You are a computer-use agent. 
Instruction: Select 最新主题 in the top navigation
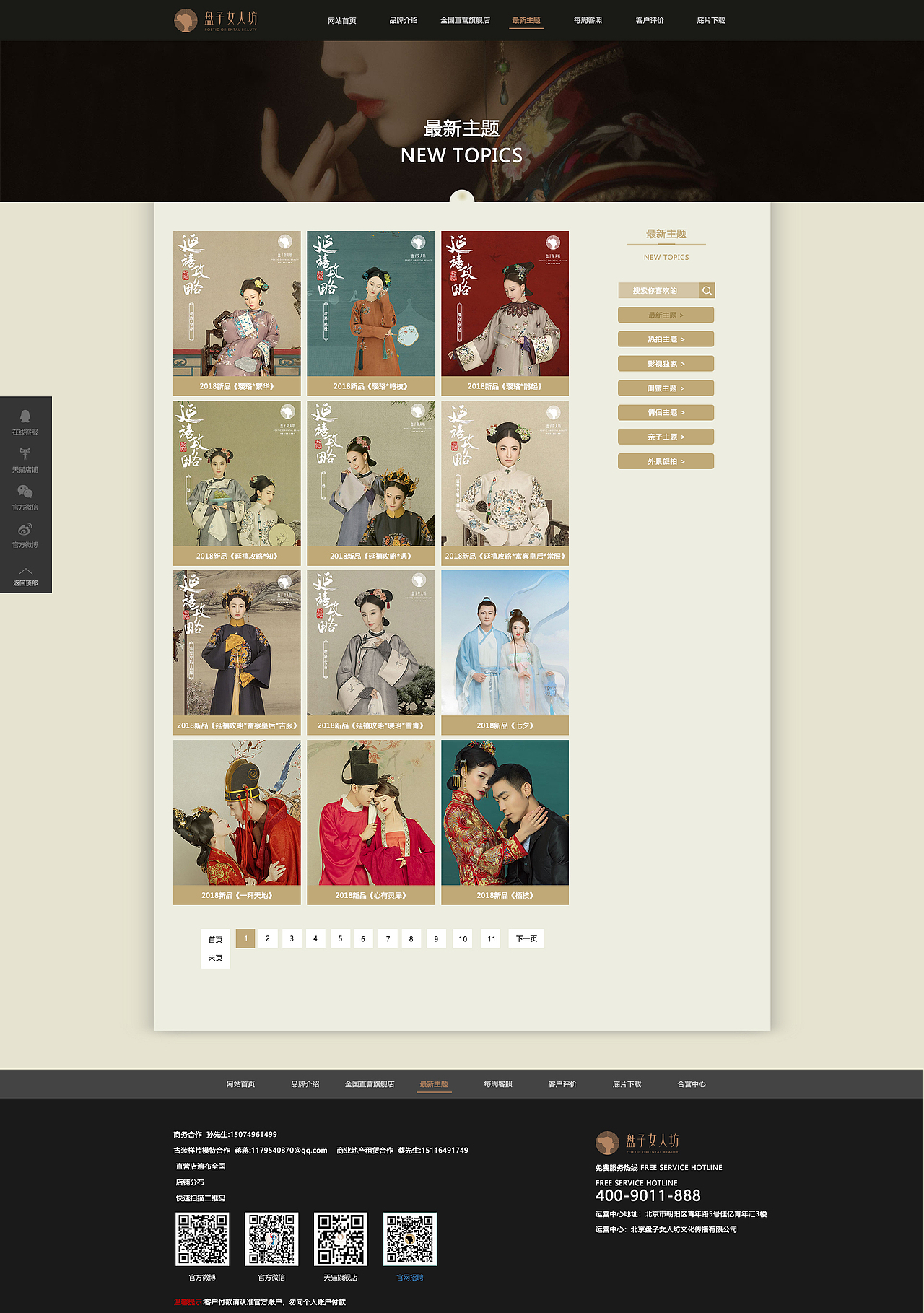pos(526,20)
